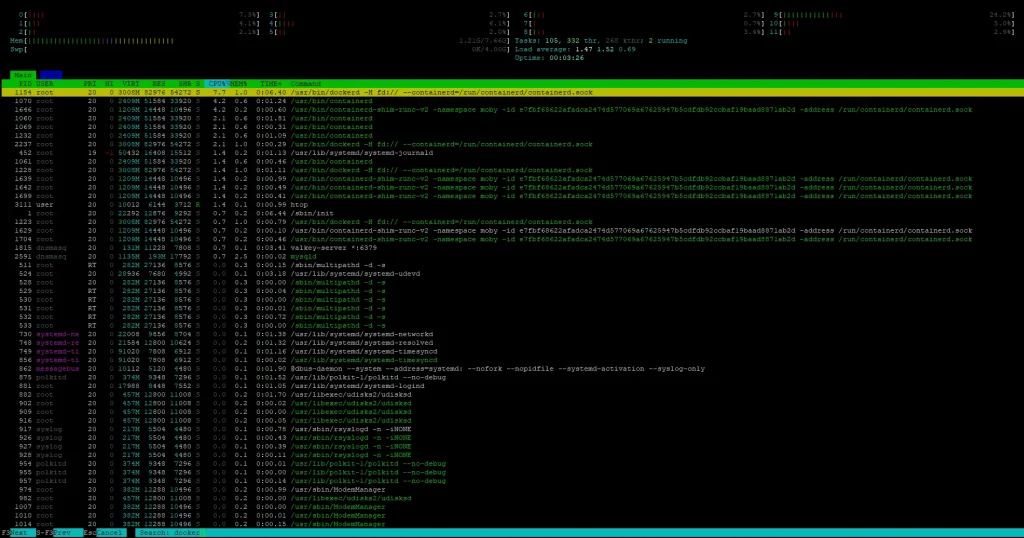This screenshot has width=1024, height=538.
Task: Click the CPU 4 meter bar
Action: point(389,23)
